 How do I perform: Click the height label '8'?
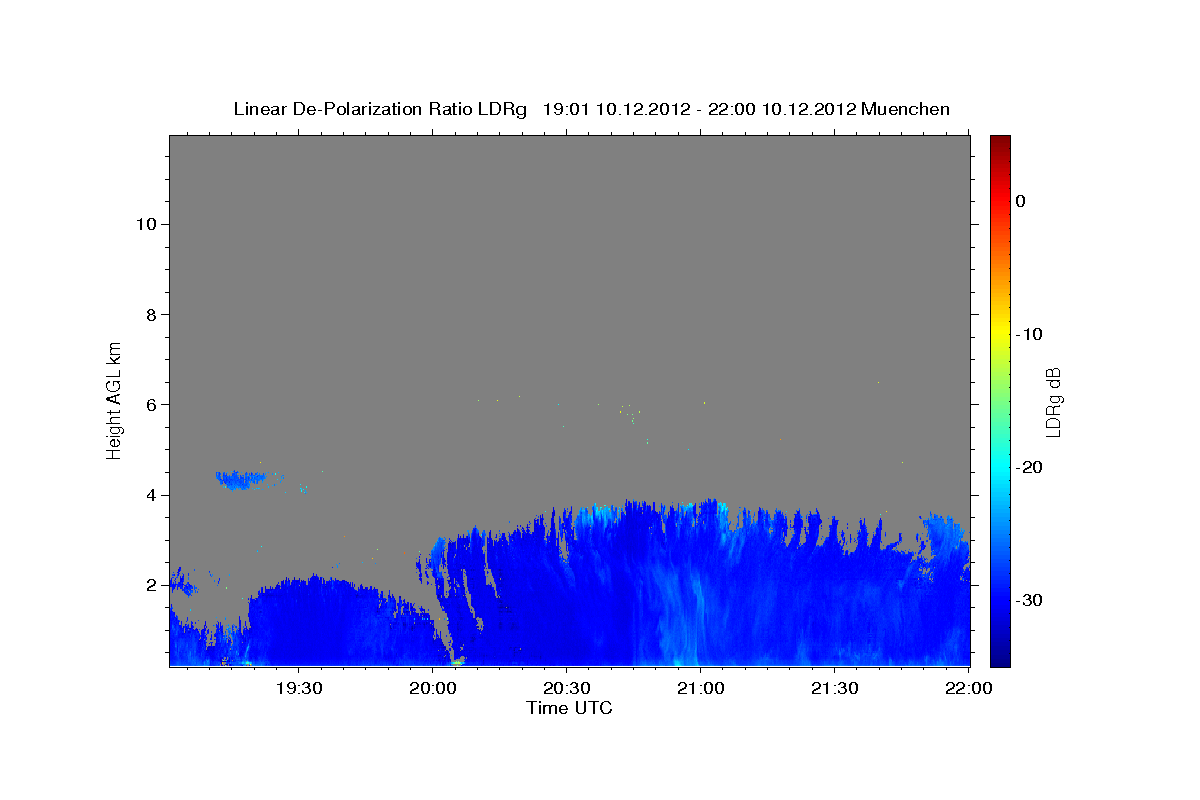(x=150, y=314)
